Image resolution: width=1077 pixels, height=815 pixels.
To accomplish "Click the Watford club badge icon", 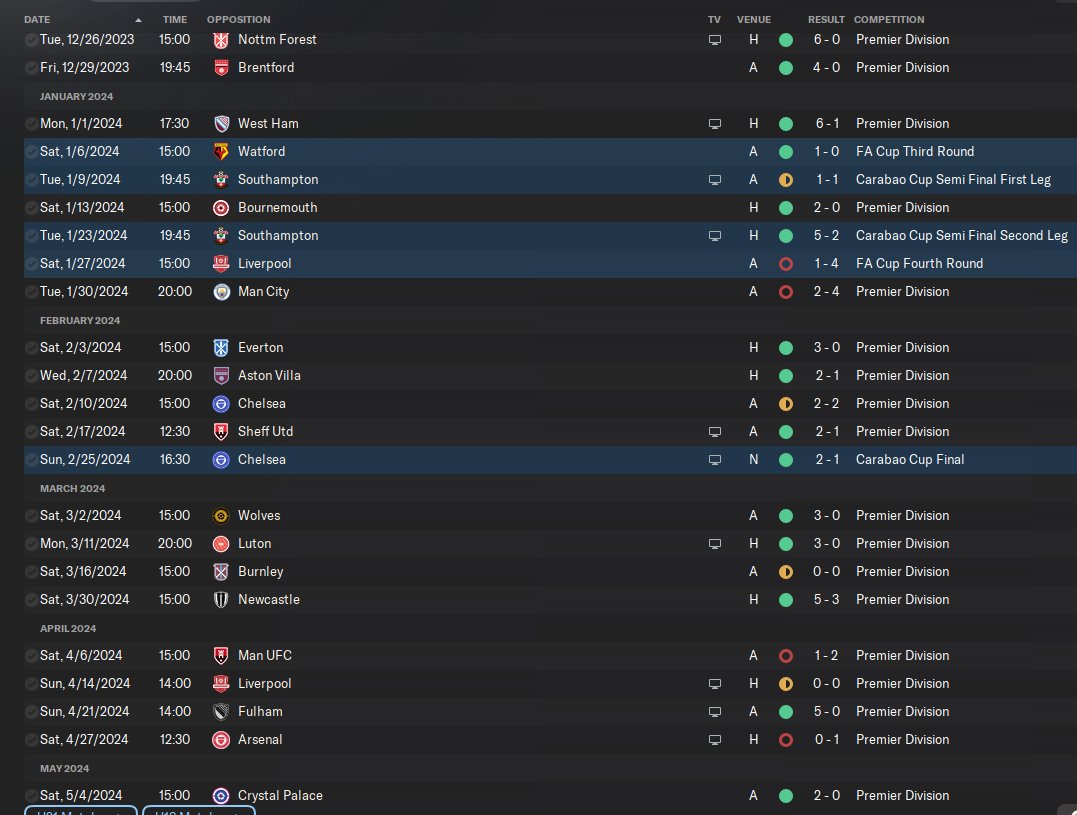I will (220, 152).
